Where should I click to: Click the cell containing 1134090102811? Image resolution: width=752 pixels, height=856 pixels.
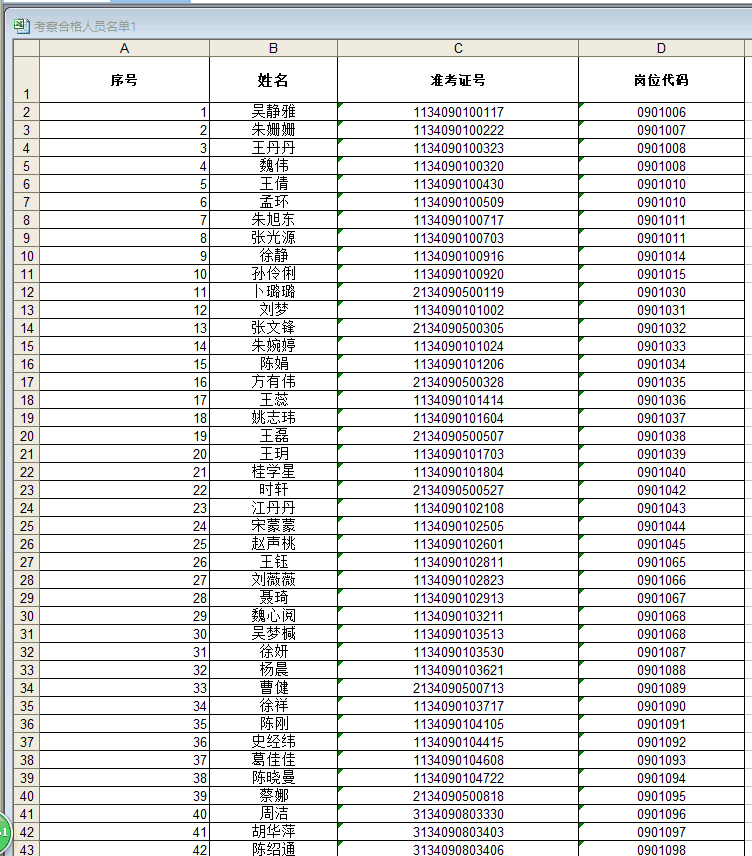458,562
